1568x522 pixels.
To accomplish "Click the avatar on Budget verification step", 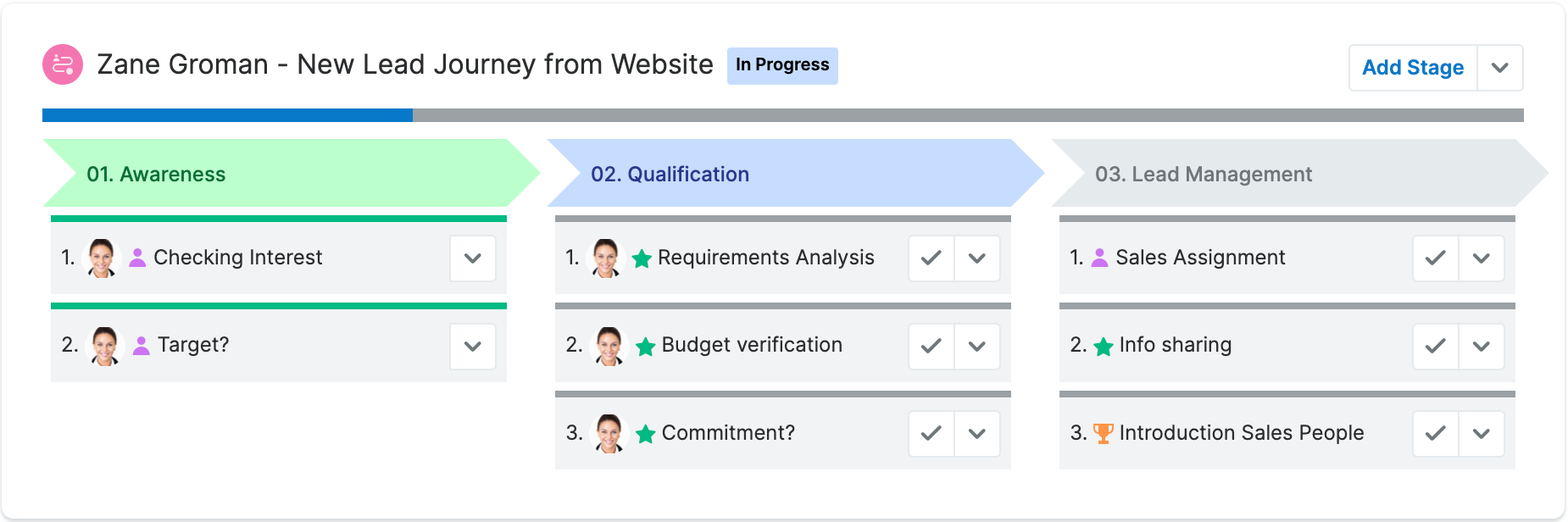I will (609, 346).
